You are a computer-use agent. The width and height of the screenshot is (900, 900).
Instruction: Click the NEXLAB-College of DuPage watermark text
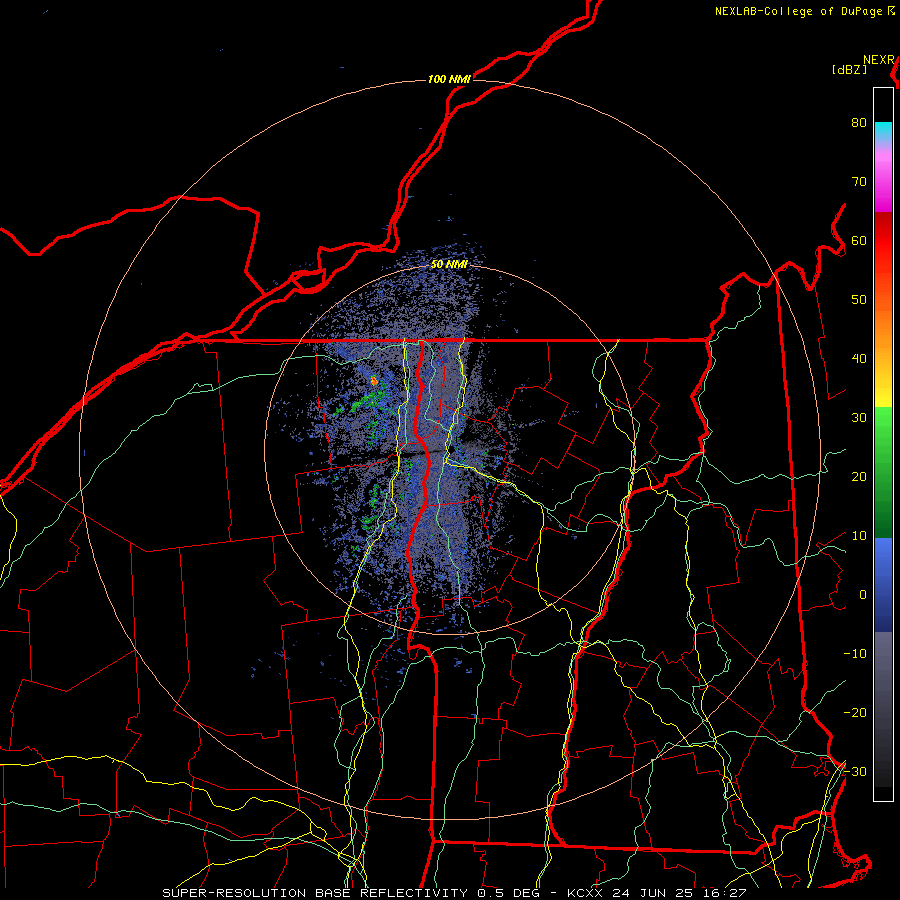pos(798,11)
